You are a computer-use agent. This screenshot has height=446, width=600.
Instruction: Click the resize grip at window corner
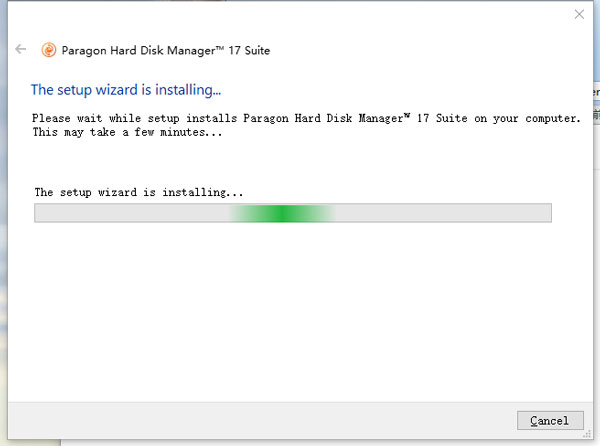590,437
